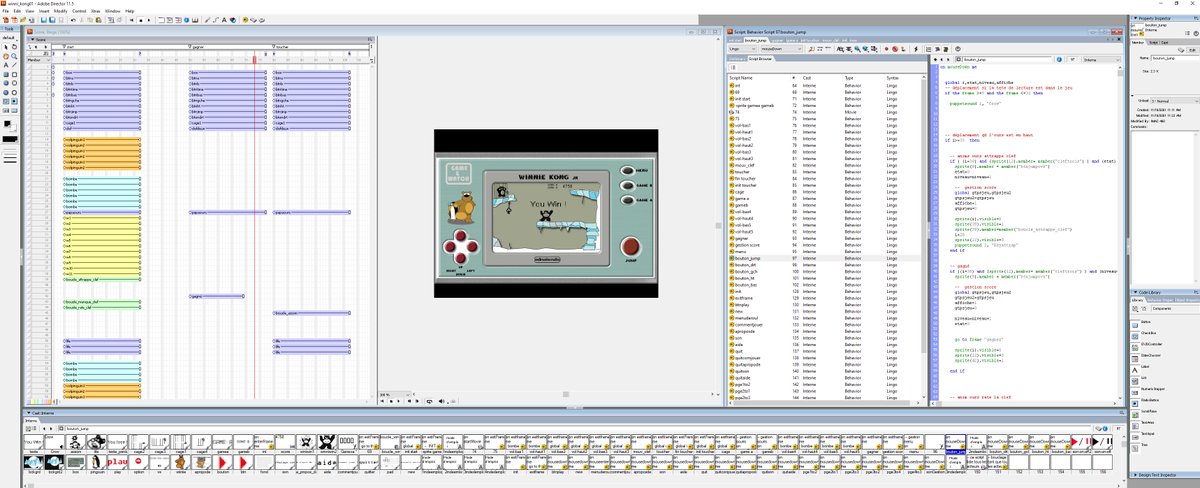Click the Save toolbar icon
The image size is (1200, 488).
pyautogui.click(x=44, y=20)
